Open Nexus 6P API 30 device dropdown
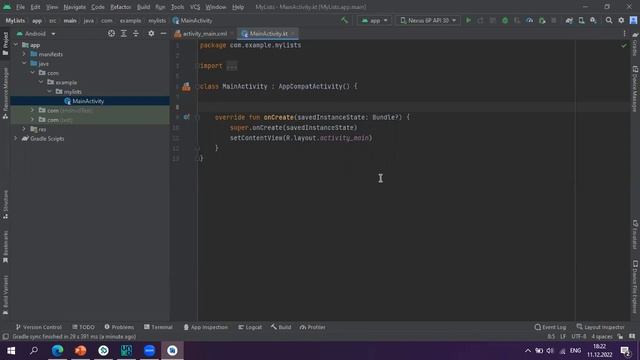 click(427, 20)
